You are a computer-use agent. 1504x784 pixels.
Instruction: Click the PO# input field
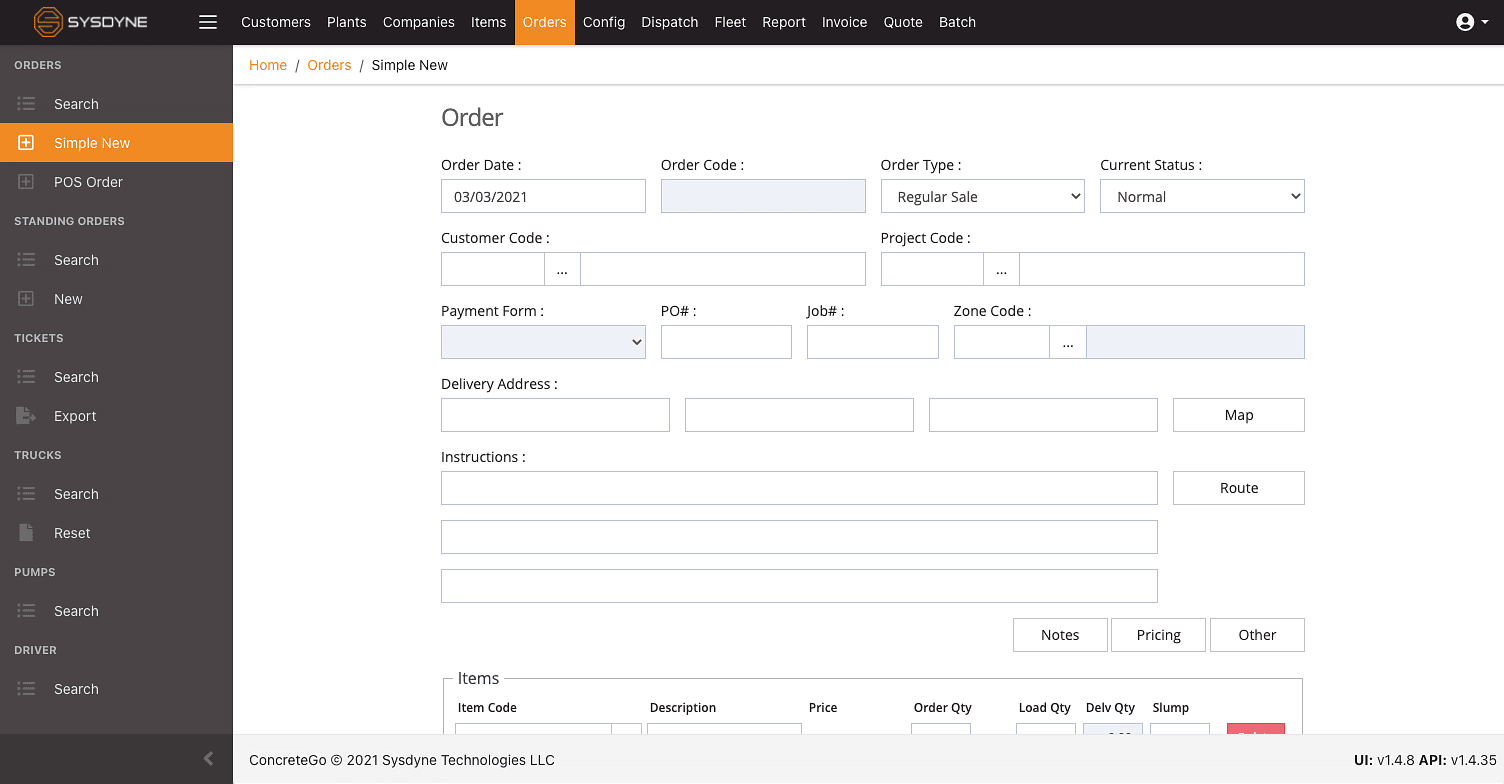726,342
